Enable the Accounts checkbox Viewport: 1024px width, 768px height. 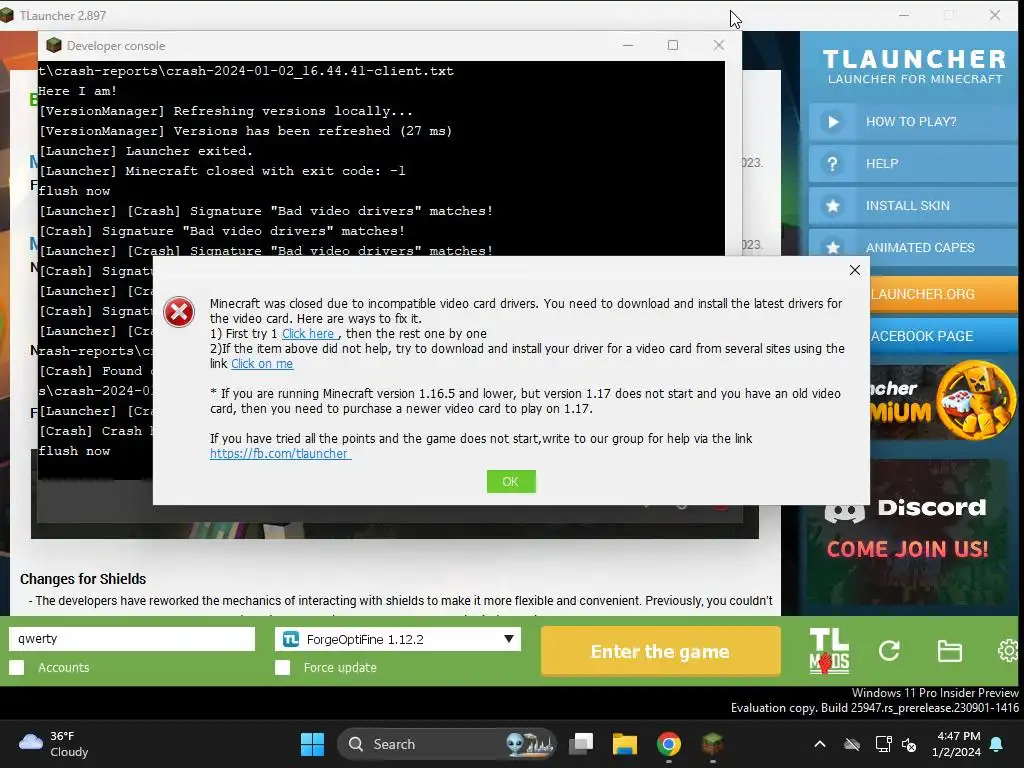pos(17,667)
